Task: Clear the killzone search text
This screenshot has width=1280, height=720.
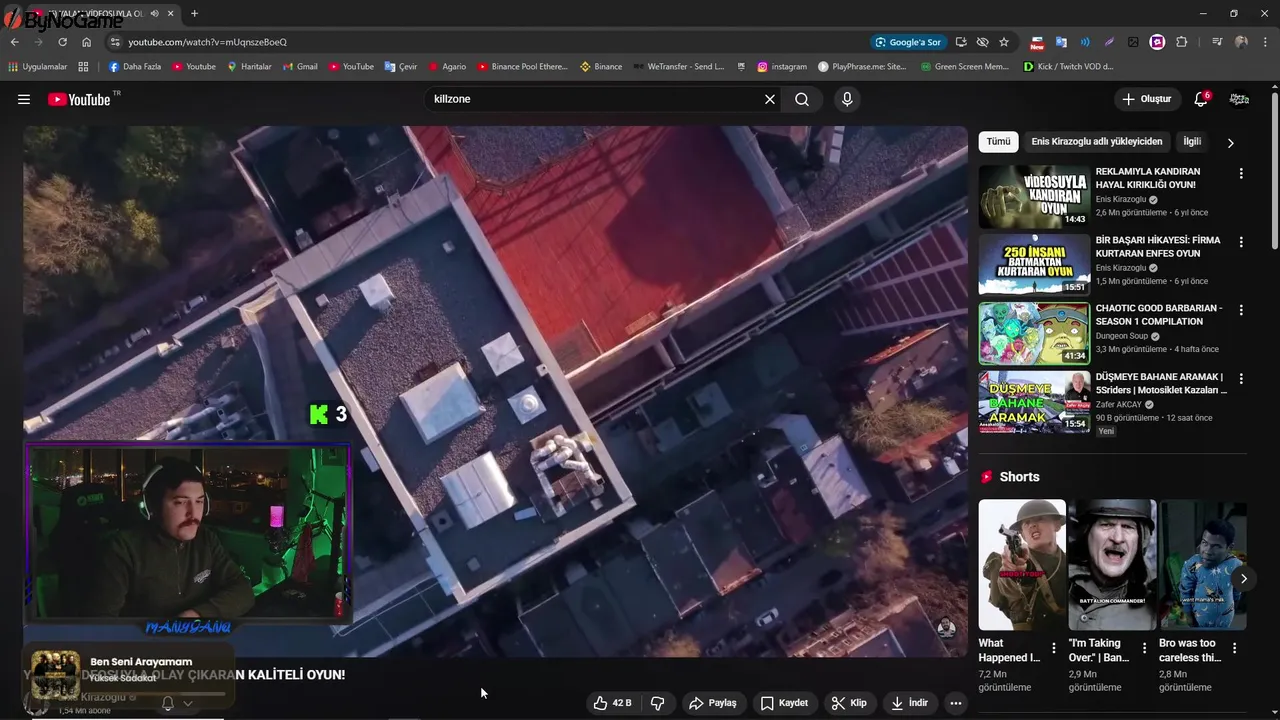Action: point(770,99)
